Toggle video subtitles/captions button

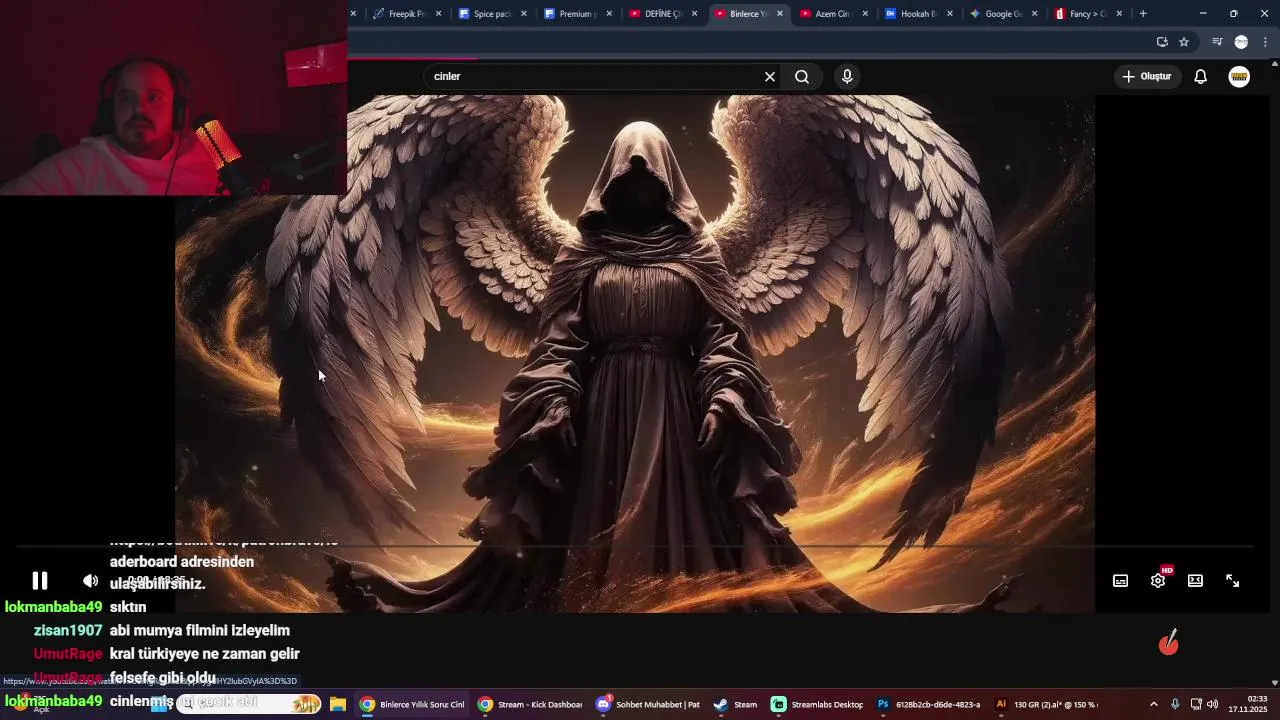point(1121,581)
